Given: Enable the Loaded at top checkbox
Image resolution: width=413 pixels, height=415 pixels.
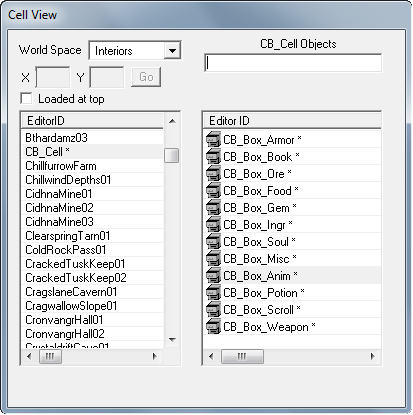Looking at the screenshot, I should [26, 99].
